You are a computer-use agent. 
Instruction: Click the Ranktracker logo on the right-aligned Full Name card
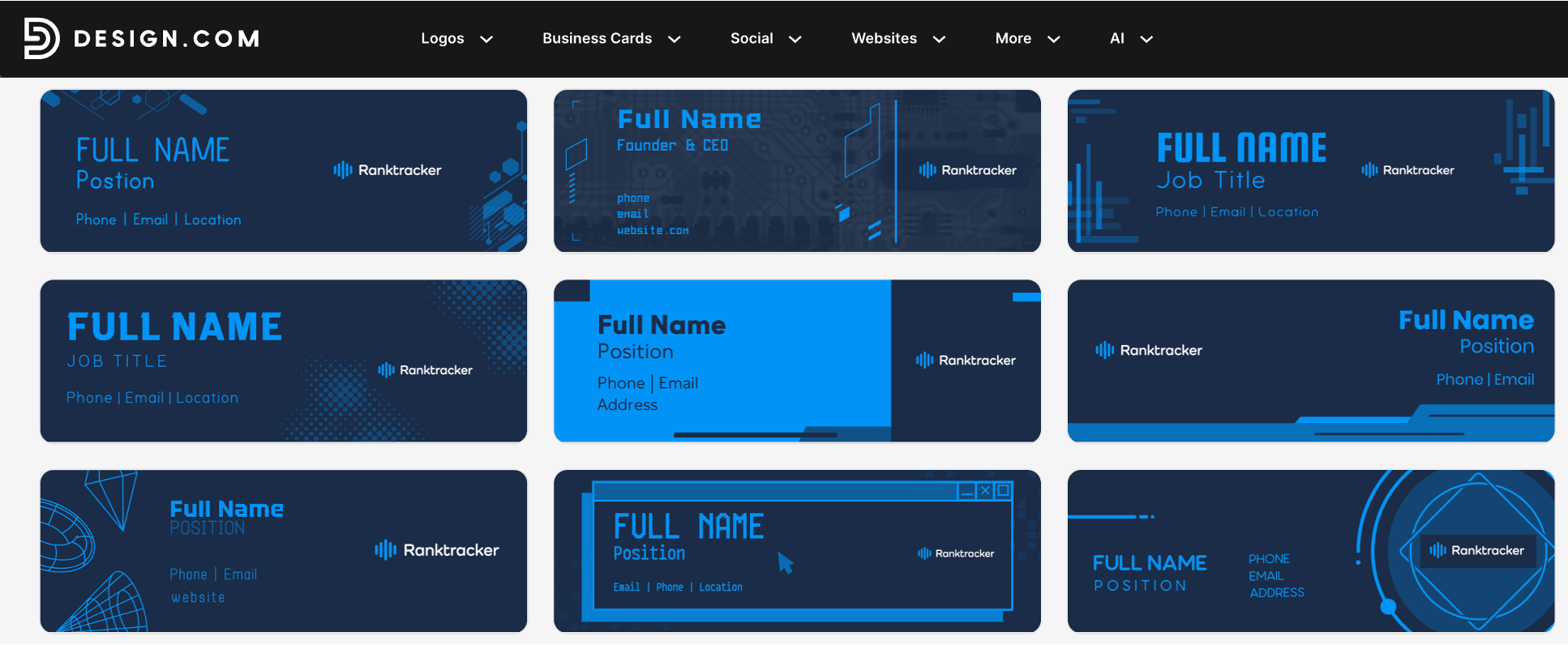pos(1149,350)
